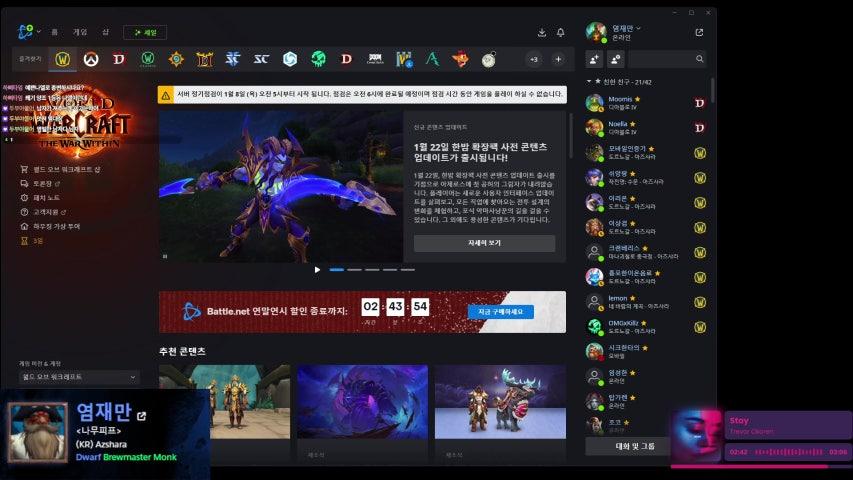The width and height of the screenshot is (853, 480).
Task: Click the hourglass countdown item
Action: click(32, 241)
